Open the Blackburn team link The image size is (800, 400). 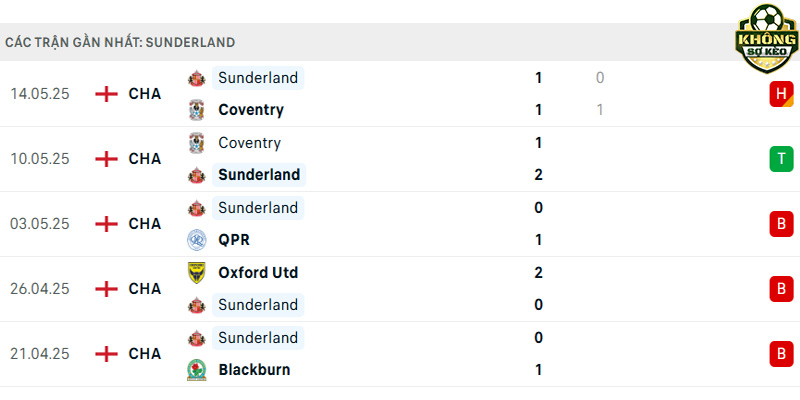click(254, 370)
